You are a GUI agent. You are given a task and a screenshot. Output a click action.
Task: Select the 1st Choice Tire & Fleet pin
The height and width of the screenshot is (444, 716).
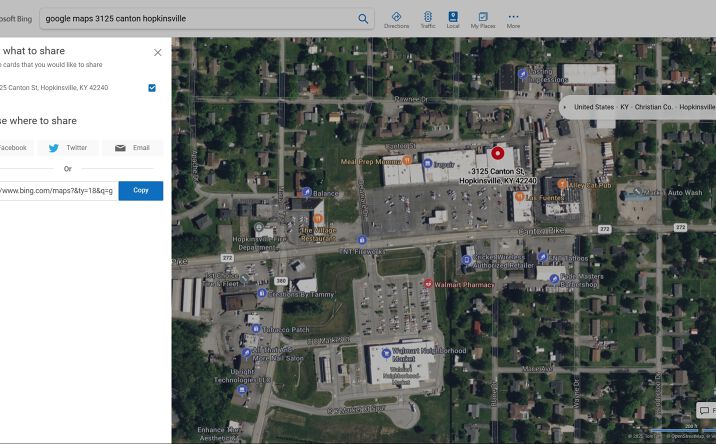[x=245, y=277]
